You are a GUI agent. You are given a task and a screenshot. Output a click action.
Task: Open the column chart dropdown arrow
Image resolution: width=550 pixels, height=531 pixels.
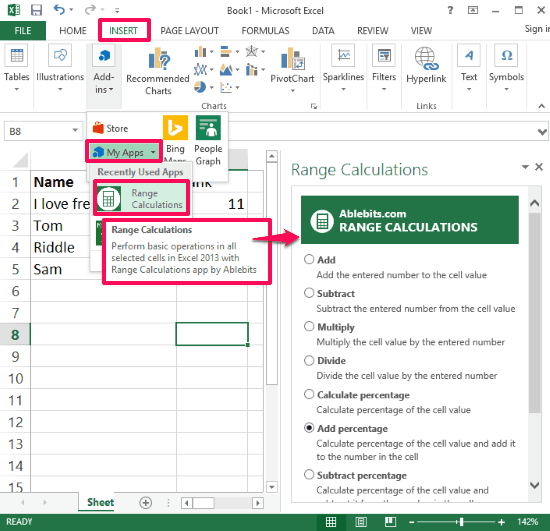pyautogui.click(x=212, y=52)
